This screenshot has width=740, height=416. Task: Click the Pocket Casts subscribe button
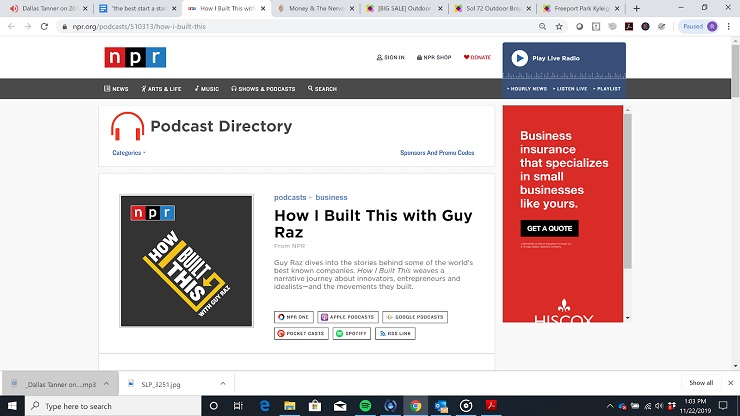(x=301, y=333)
